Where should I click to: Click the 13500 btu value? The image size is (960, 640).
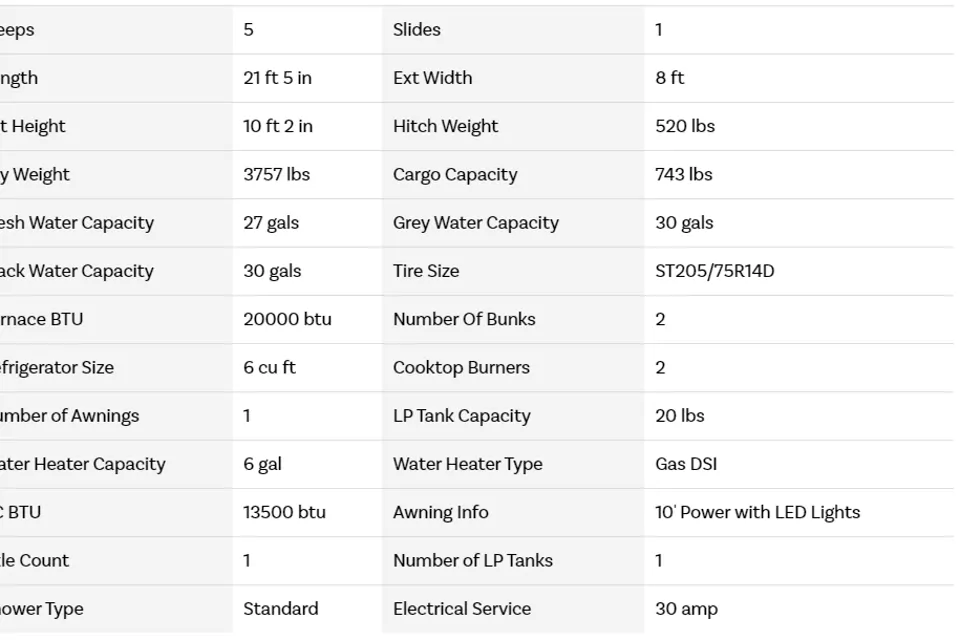coord(284,513)
